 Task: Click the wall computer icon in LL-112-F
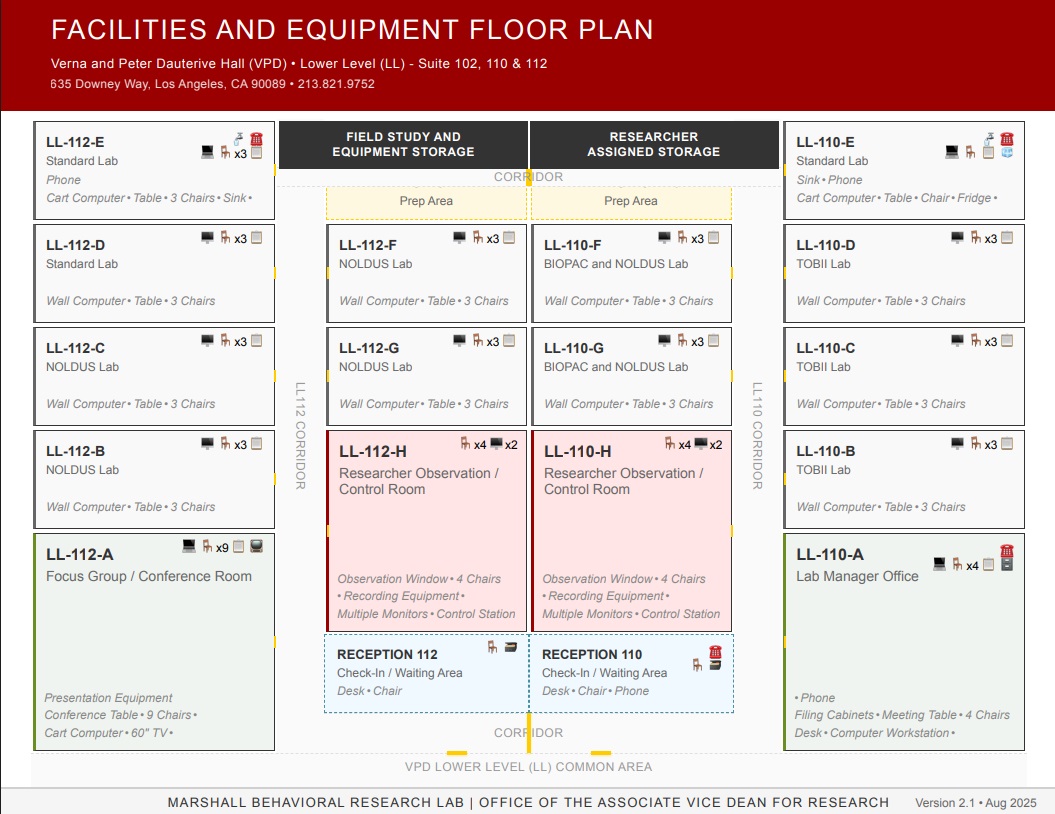click(459, 238)
